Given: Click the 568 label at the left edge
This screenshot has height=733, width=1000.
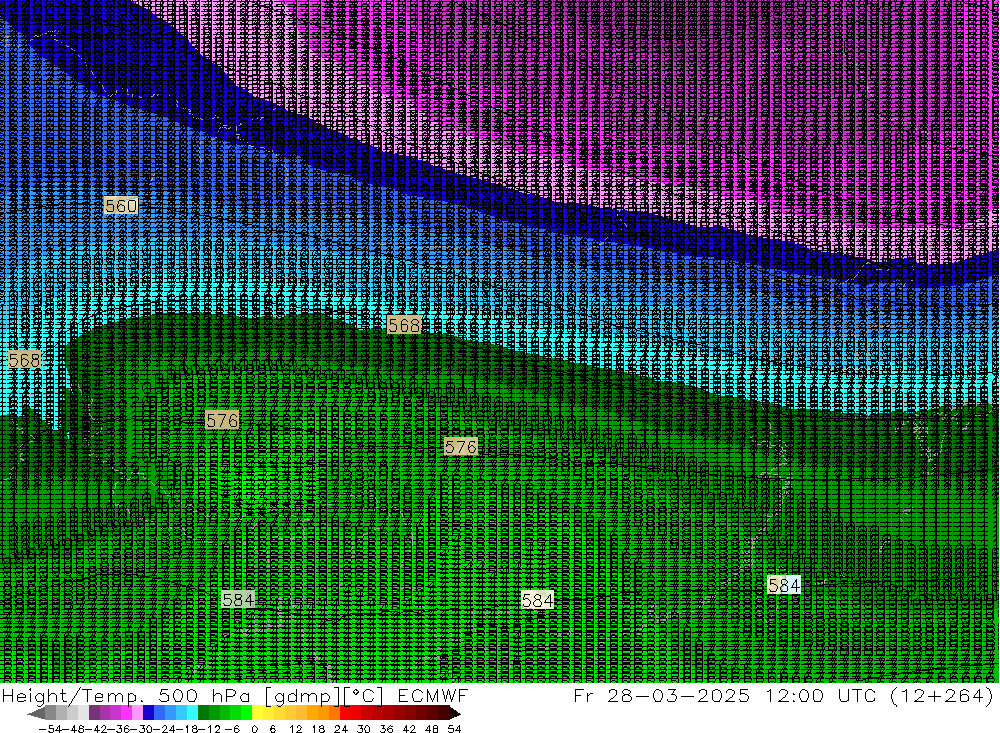Looking at the screenshot, I should (x=24, y=360).
